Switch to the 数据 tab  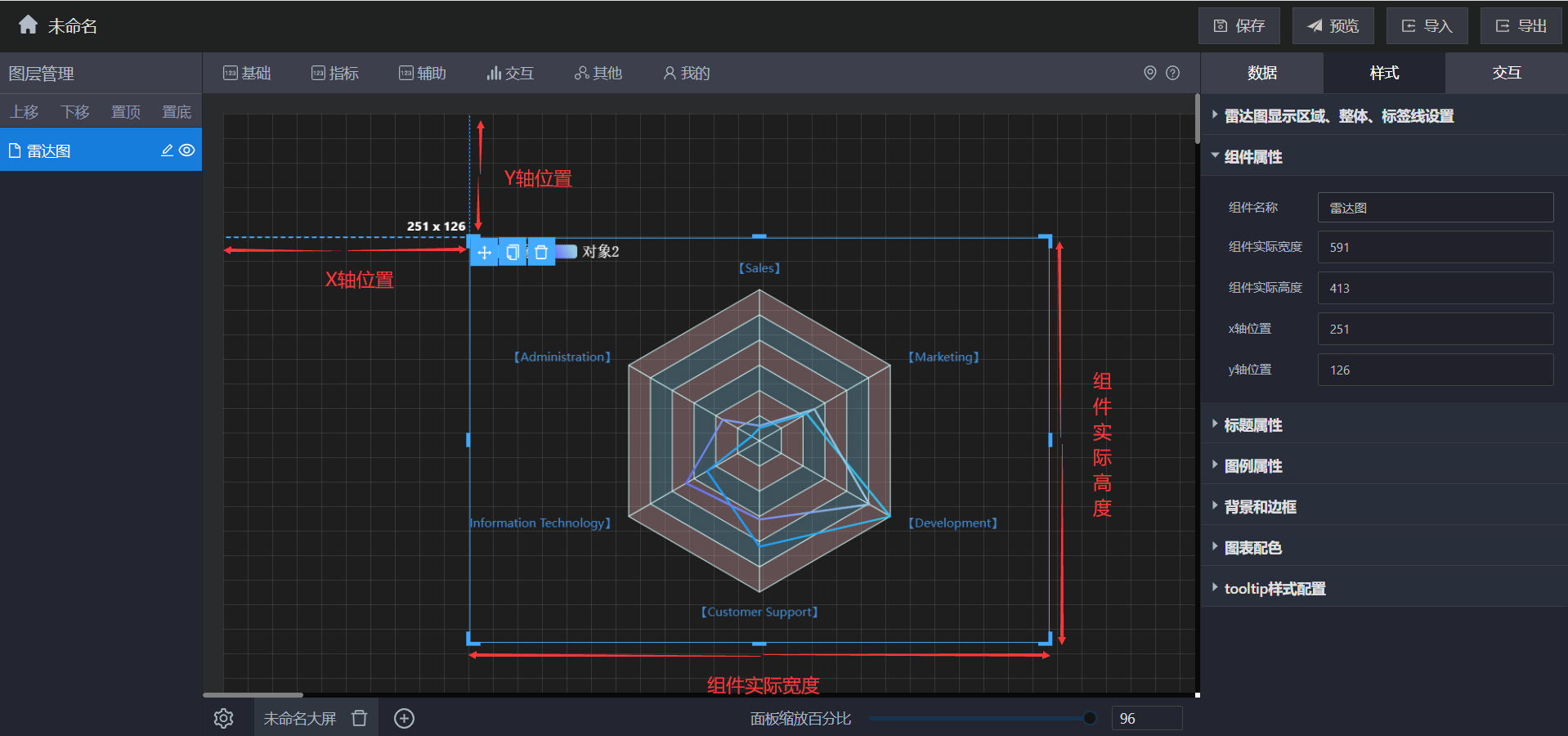point(1261,73)
